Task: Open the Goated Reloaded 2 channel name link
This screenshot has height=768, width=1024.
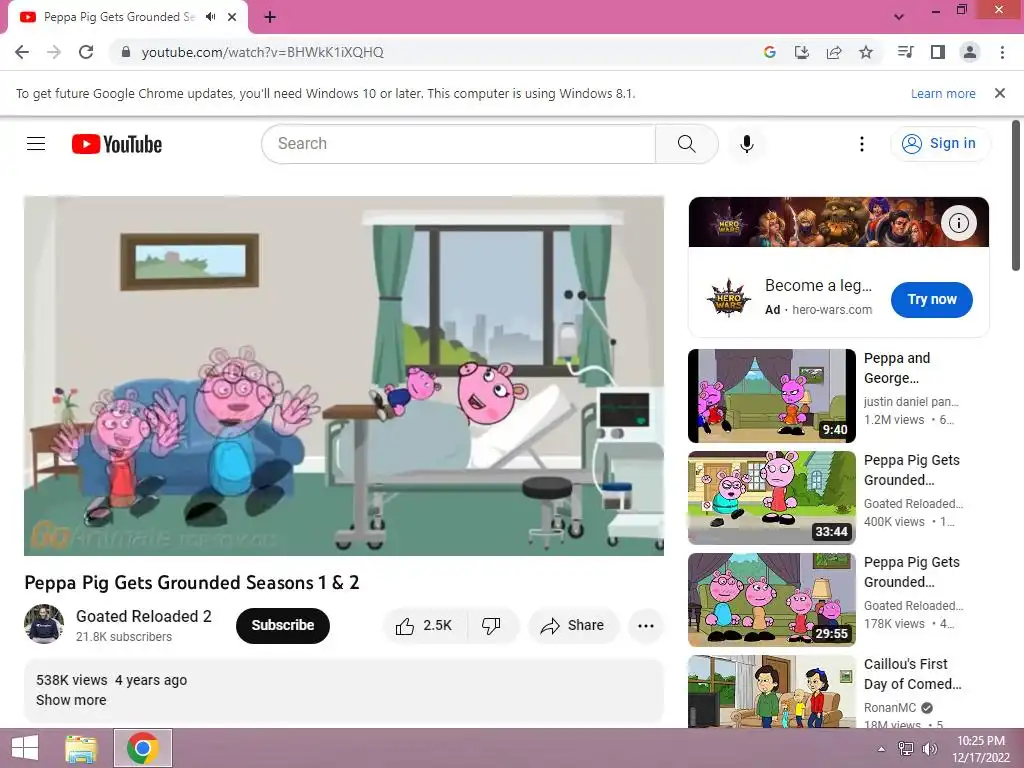Action: (x=144, y=616)
